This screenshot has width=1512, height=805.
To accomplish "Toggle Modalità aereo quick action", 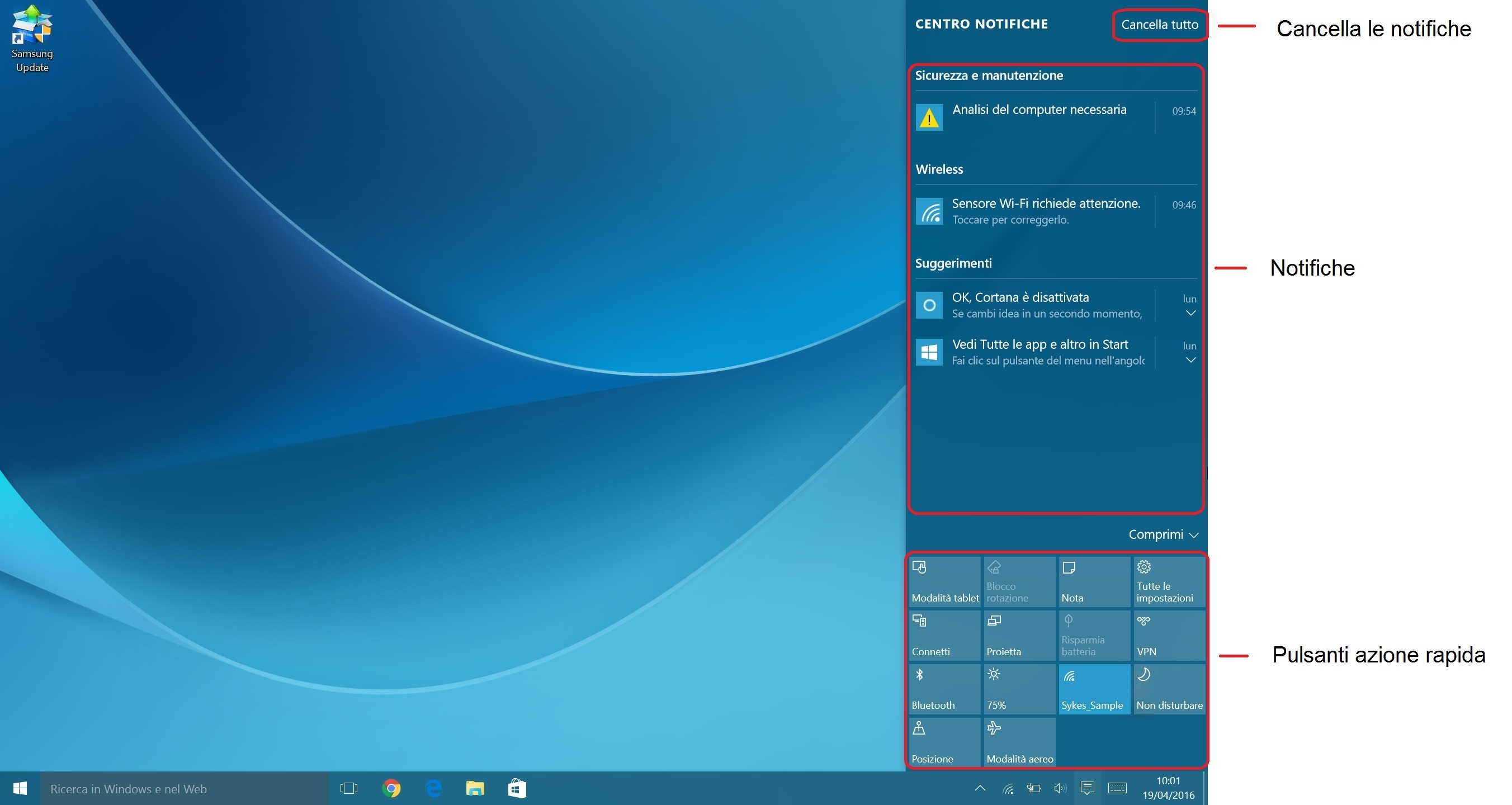I will coord(1019,743).
